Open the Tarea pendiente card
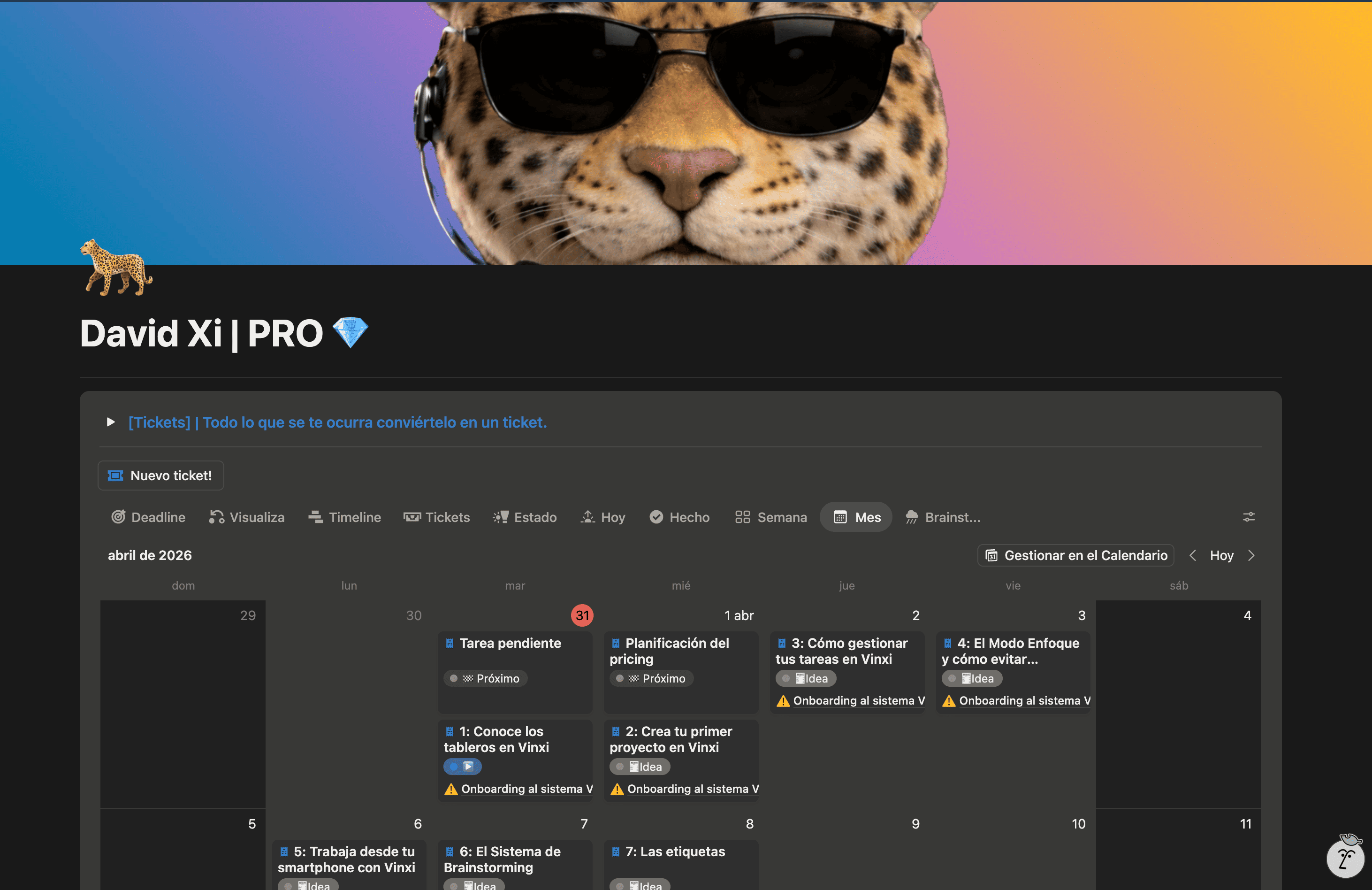This screenshot has height=890, width=1372. click(x=515, y=672)
